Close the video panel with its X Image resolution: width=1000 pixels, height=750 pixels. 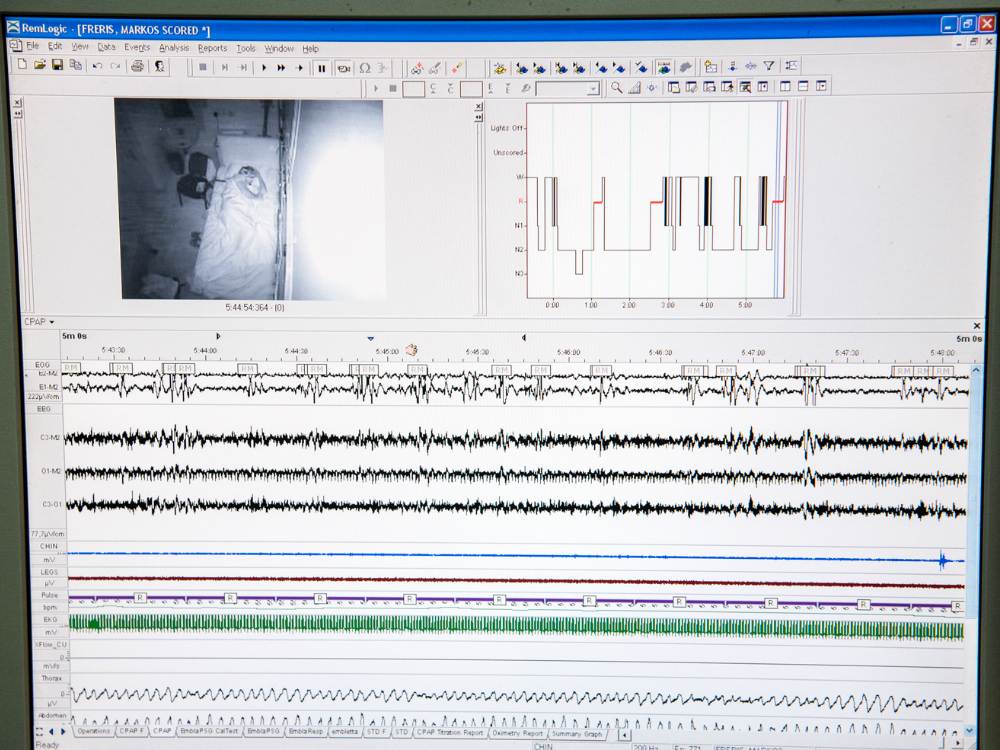point(17,102)
